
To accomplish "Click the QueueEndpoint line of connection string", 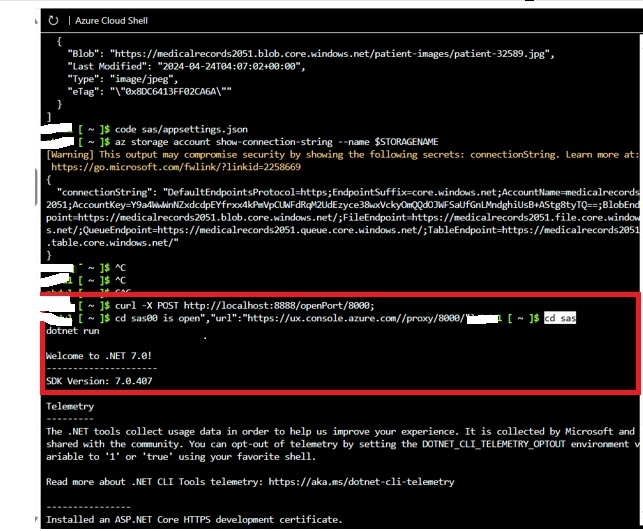I will (x=342, y=230).
